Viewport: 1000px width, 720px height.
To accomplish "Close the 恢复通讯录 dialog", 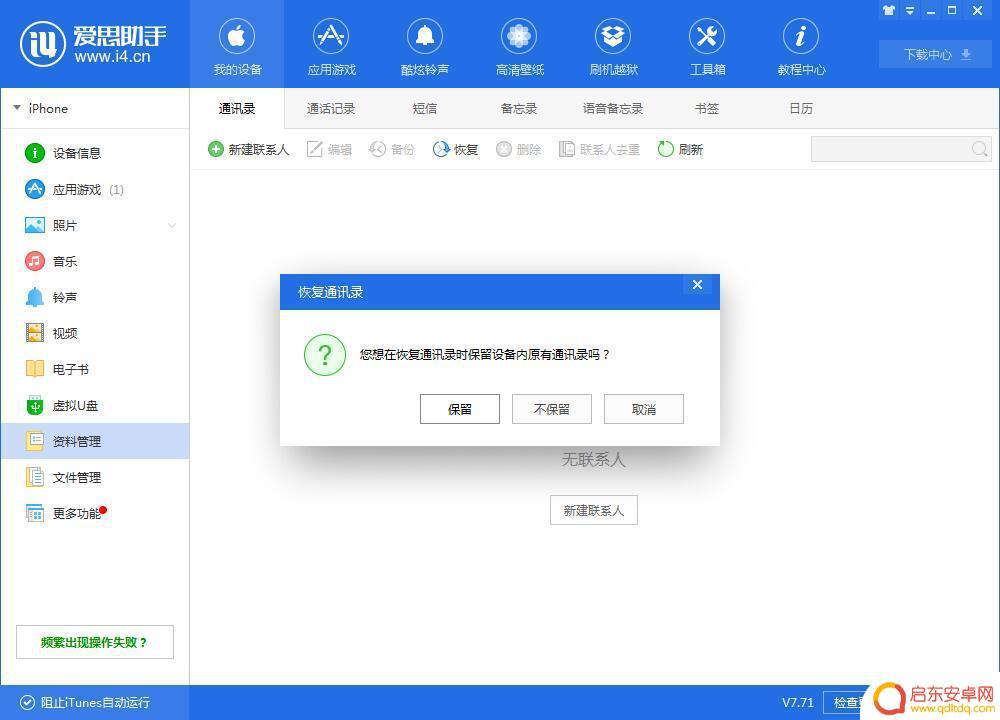I will (697, 285).
